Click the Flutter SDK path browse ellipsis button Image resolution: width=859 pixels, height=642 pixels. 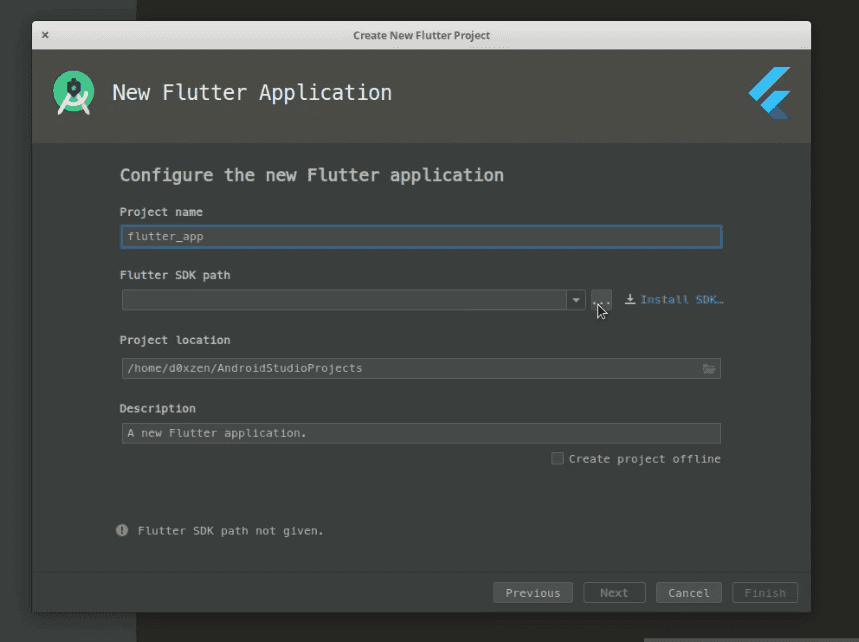tap(601, 300)
